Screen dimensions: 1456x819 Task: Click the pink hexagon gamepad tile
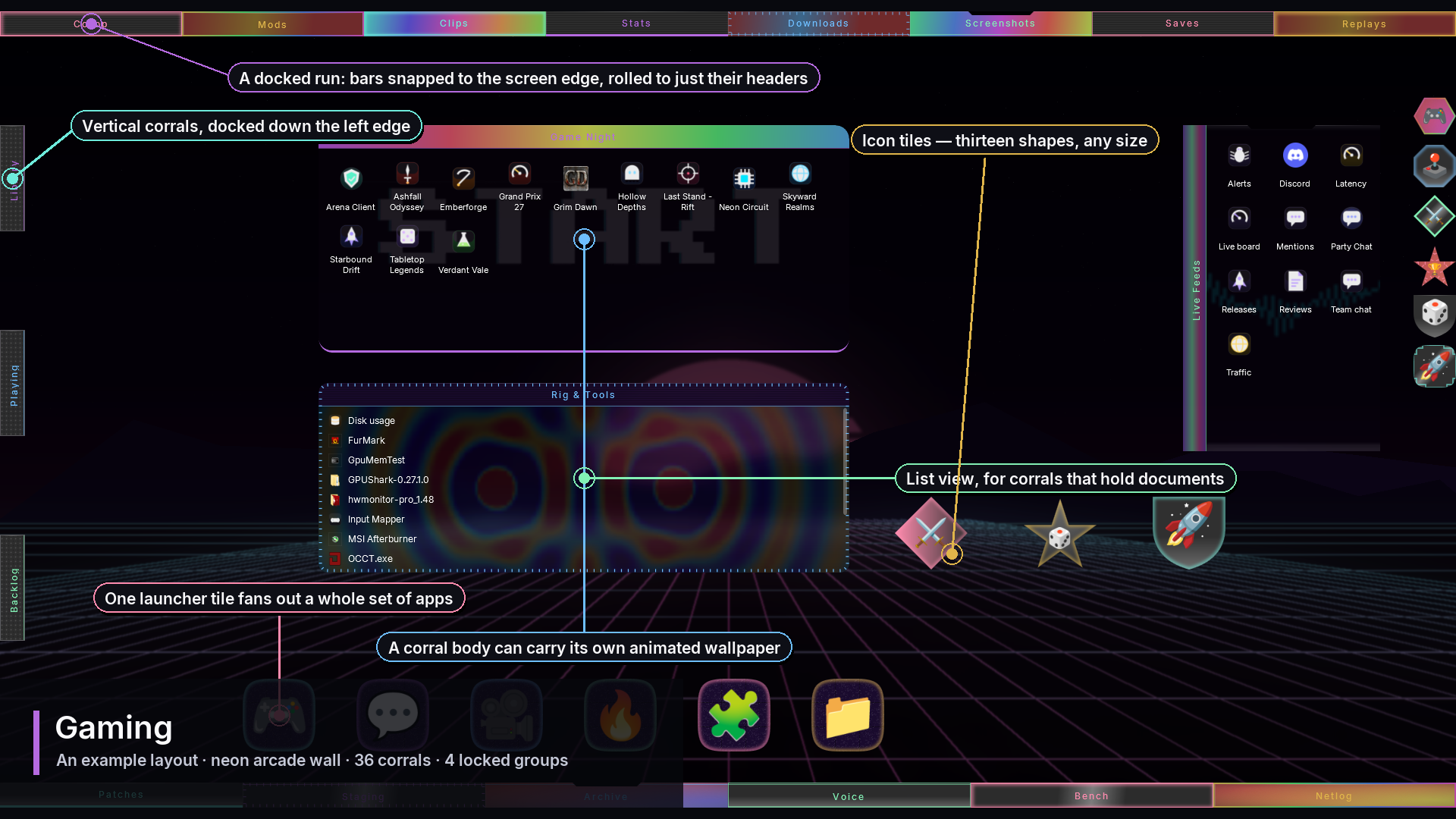1434,116
